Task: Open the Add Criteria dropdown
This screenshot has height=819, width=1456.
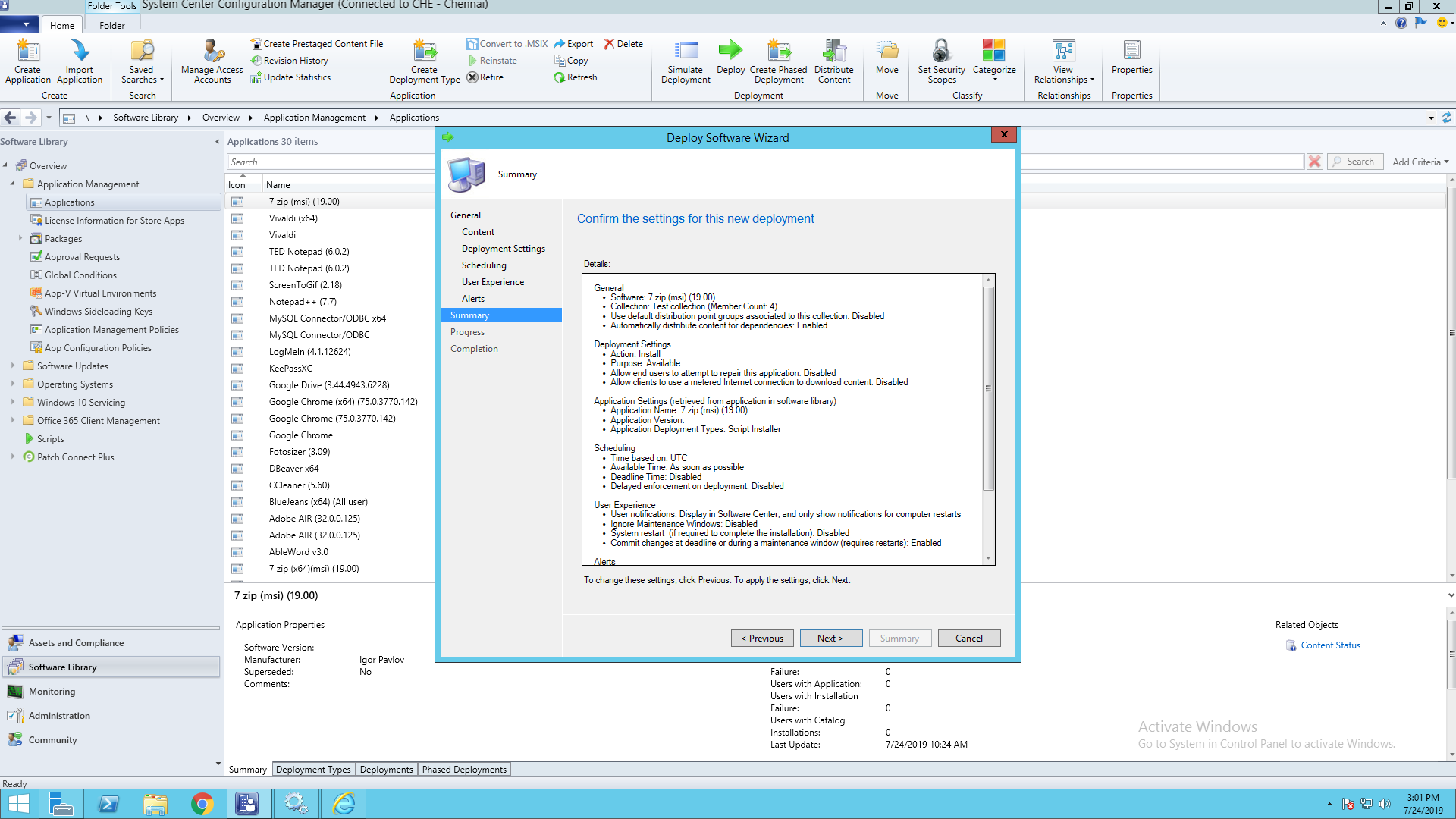Action: tap(1420, 162)
